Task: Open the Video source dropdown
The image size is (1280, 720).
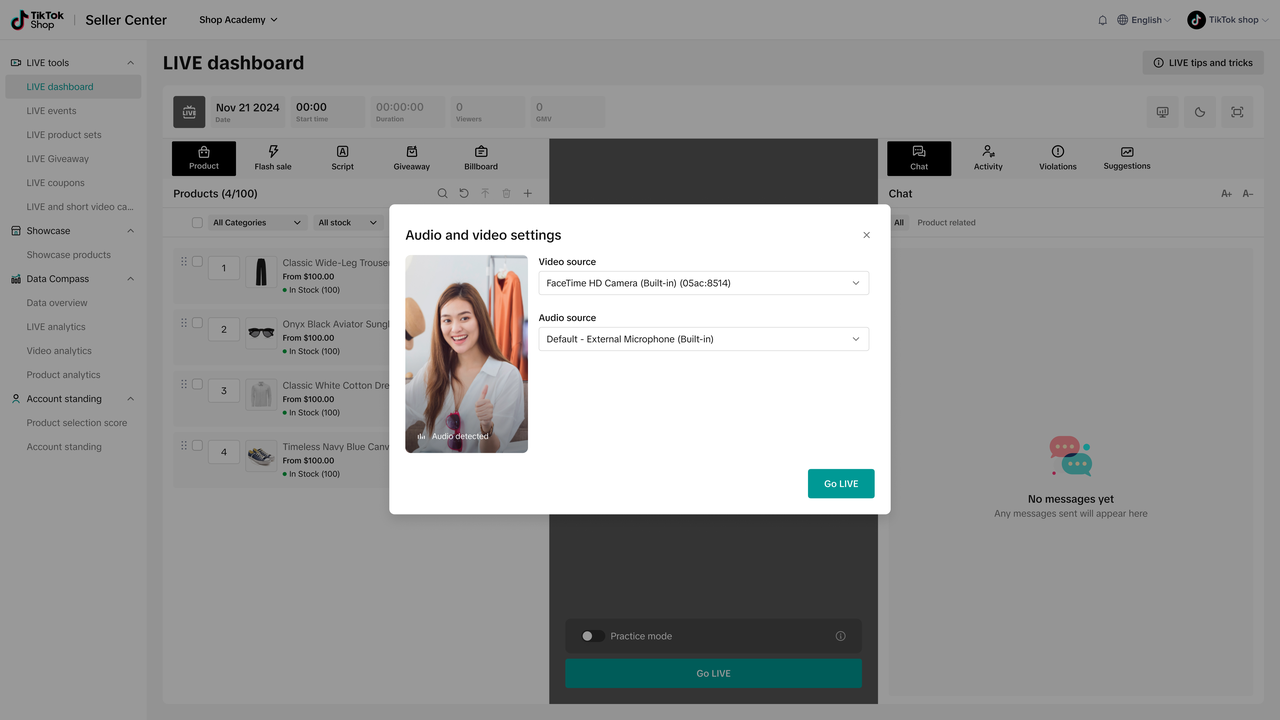Action: tap(703, 283)
